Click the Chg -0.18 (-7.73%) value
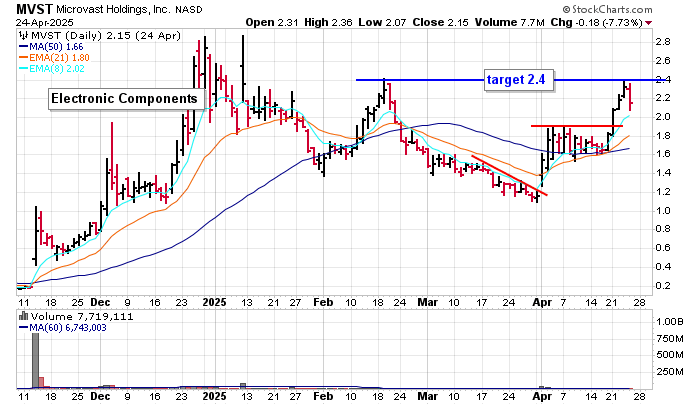 click(596, 22)
